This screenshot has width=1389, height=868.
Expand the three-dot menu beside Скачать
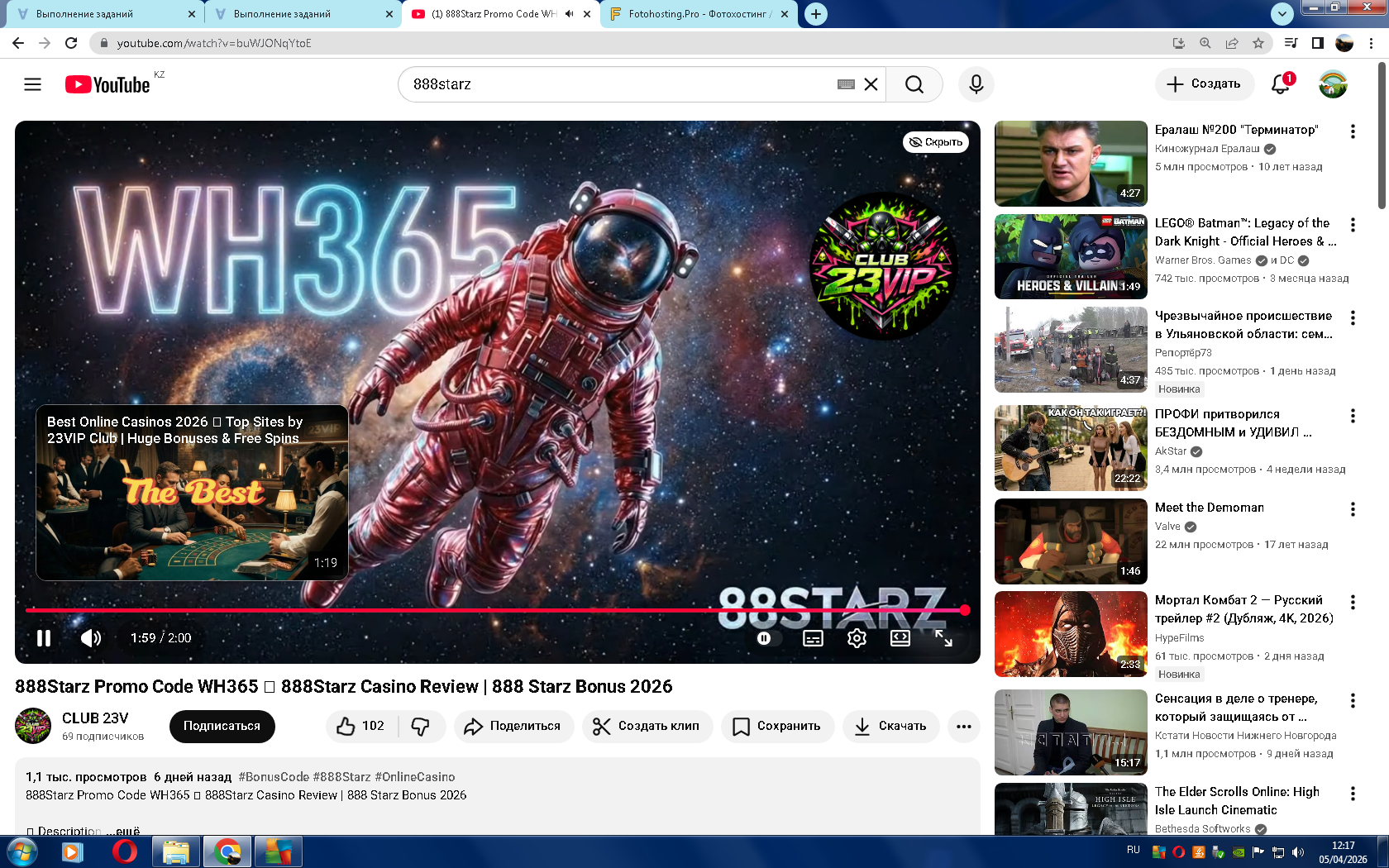click(963, 726)
